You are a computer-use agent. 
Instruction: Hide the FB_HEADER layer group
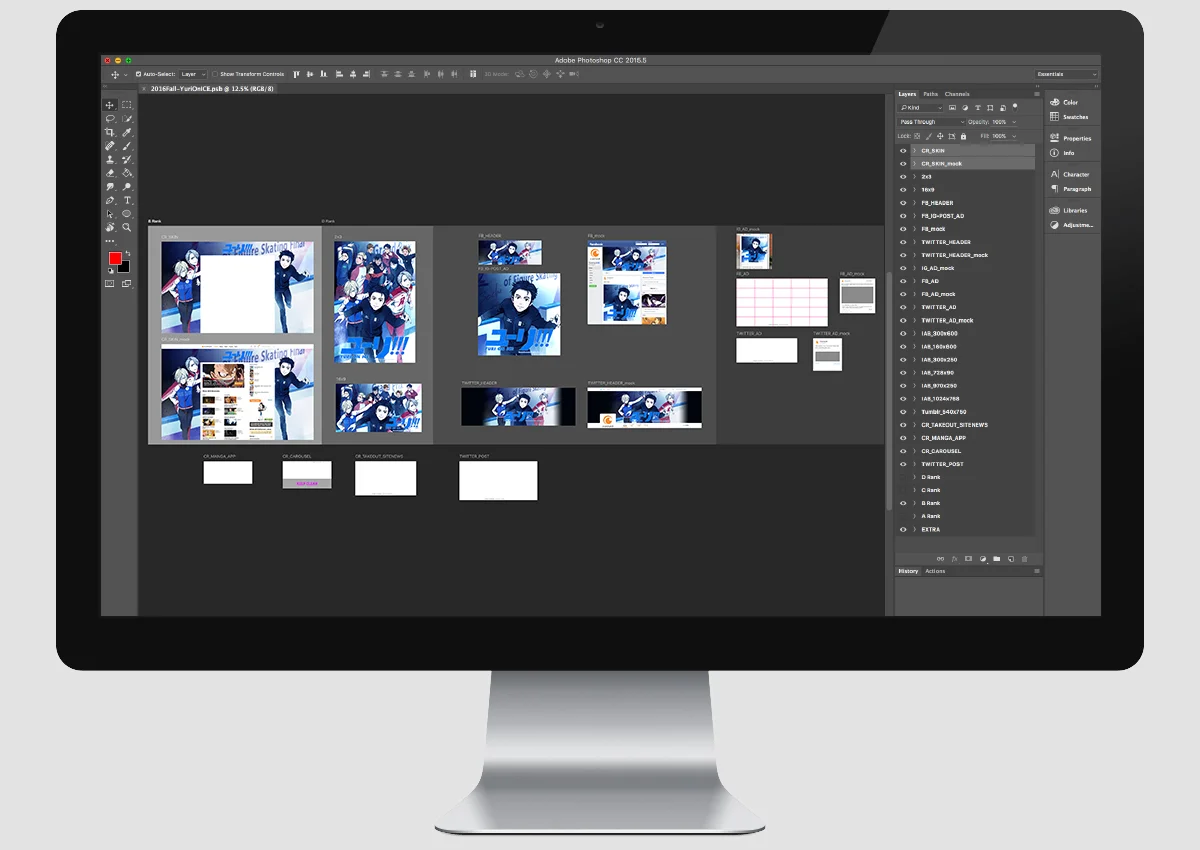point(903,203)
